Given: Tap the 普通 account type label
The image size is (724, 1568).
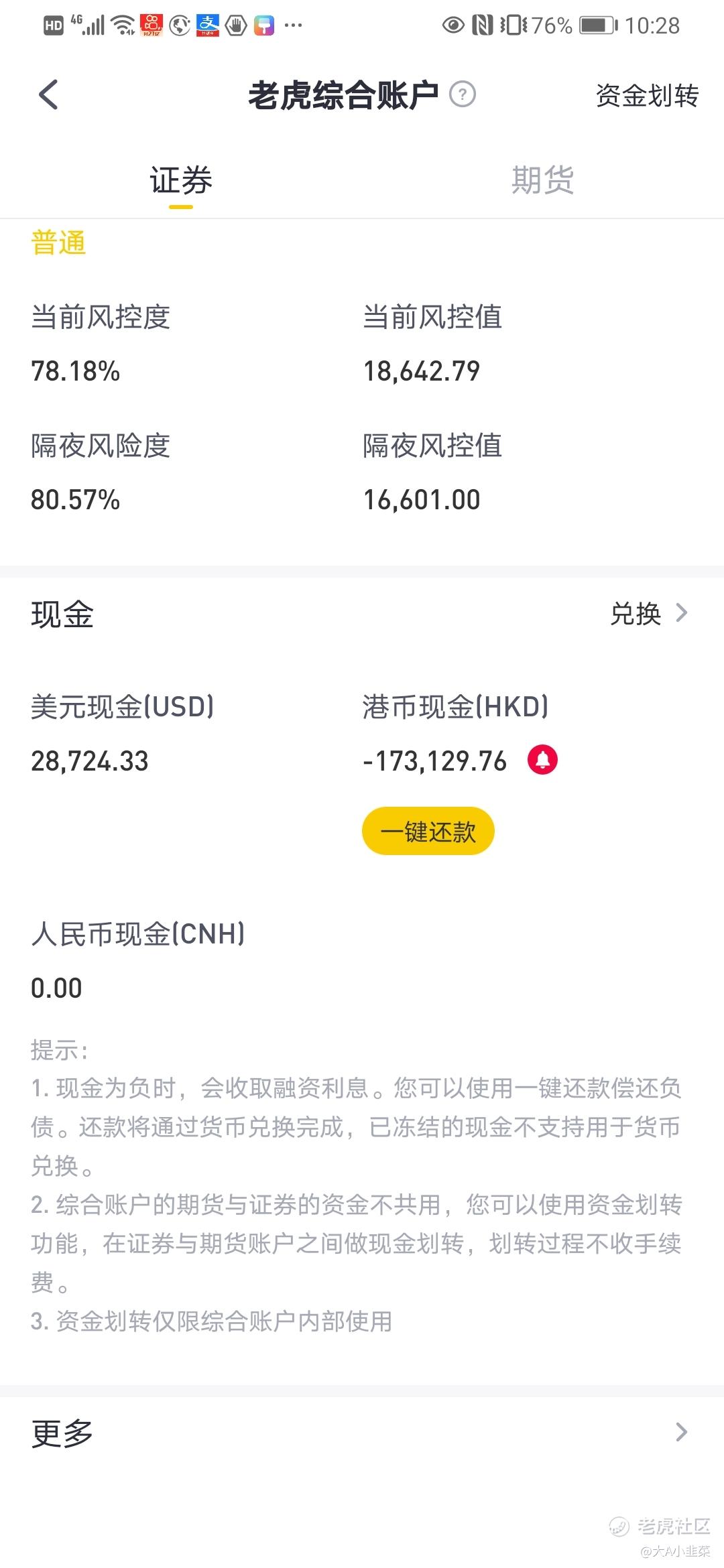Looking at the screenshot, I should tap(59, 243).
